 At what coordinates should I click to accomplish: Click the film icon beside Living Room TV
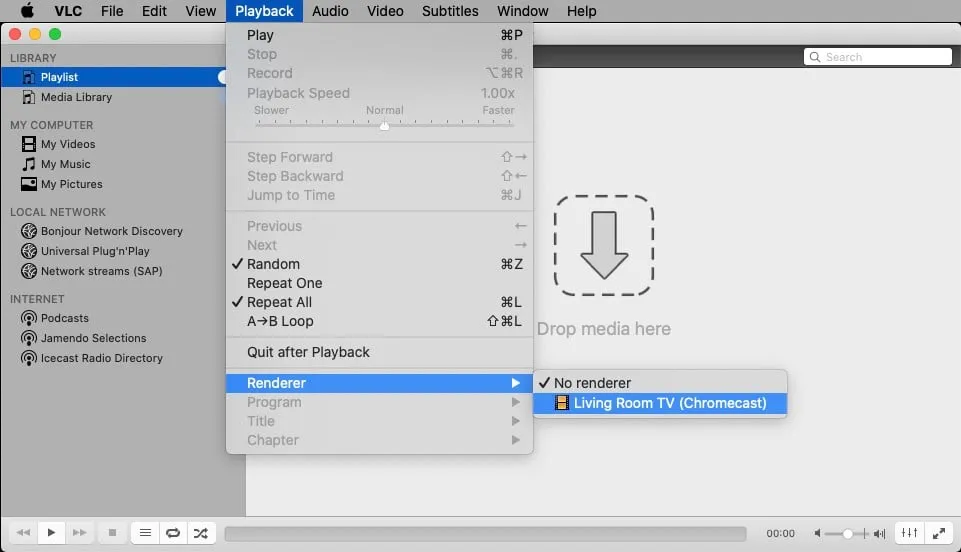tap(561, 403)
